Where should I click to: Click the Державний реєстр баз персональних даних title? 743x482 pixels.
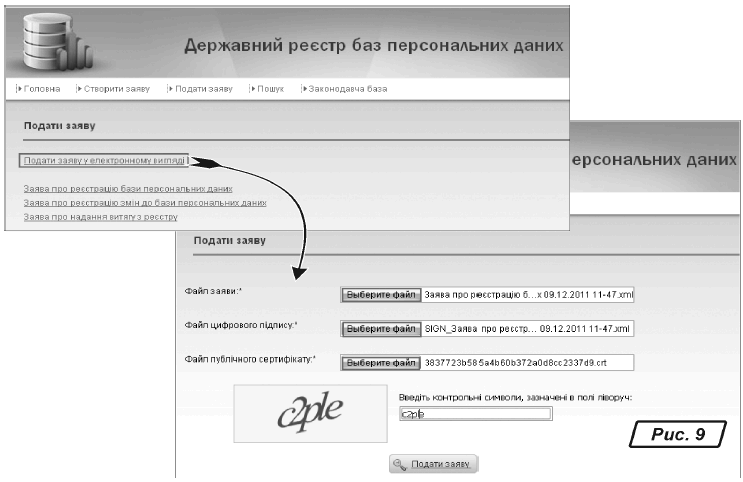[x=372, y=46]
